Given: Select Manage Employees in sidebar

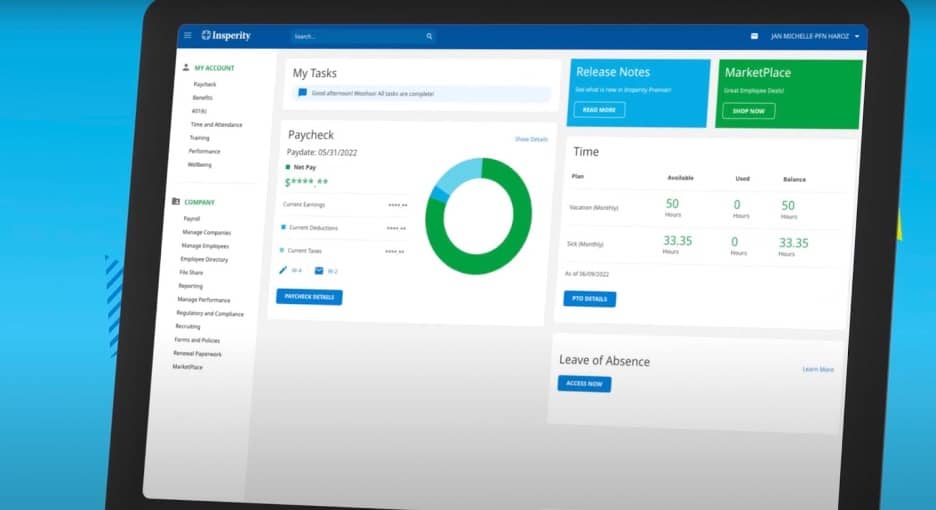Looking at the screenshot, I should pos(205,245).
